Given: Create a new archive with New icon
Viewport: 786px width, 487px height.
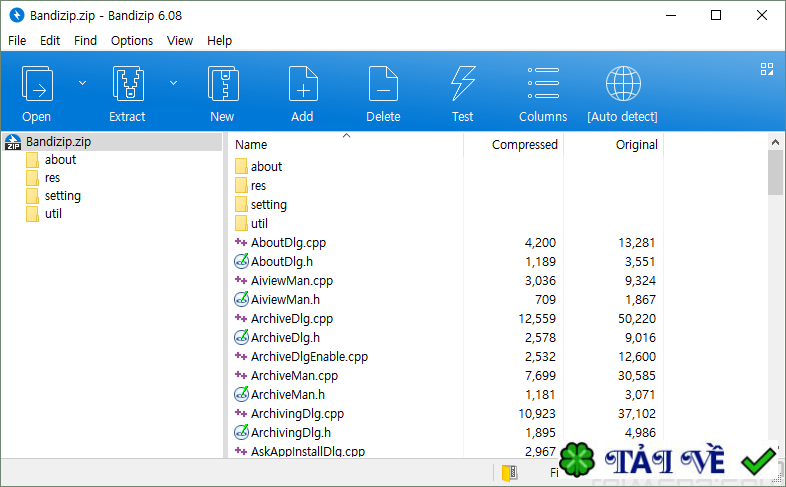Looking at the screenshot, I should click(222, 85).
